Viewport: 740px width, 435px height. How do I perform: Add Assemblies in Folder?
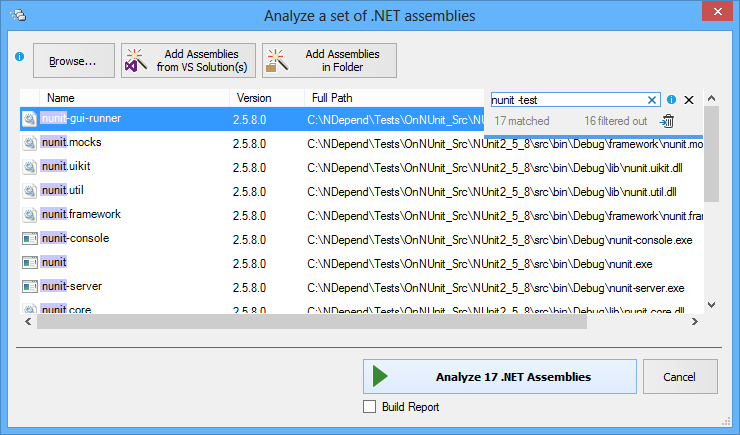[329, 60]
